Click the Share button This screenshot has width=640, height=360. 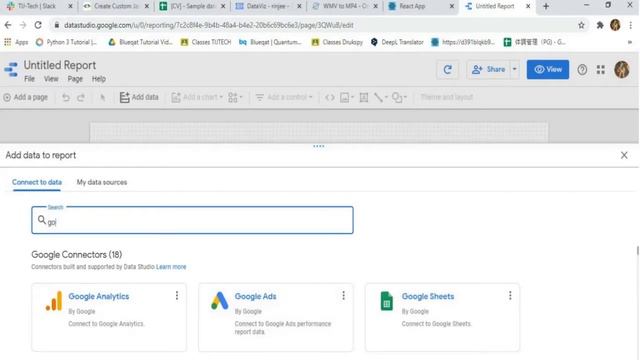(489, 69)
